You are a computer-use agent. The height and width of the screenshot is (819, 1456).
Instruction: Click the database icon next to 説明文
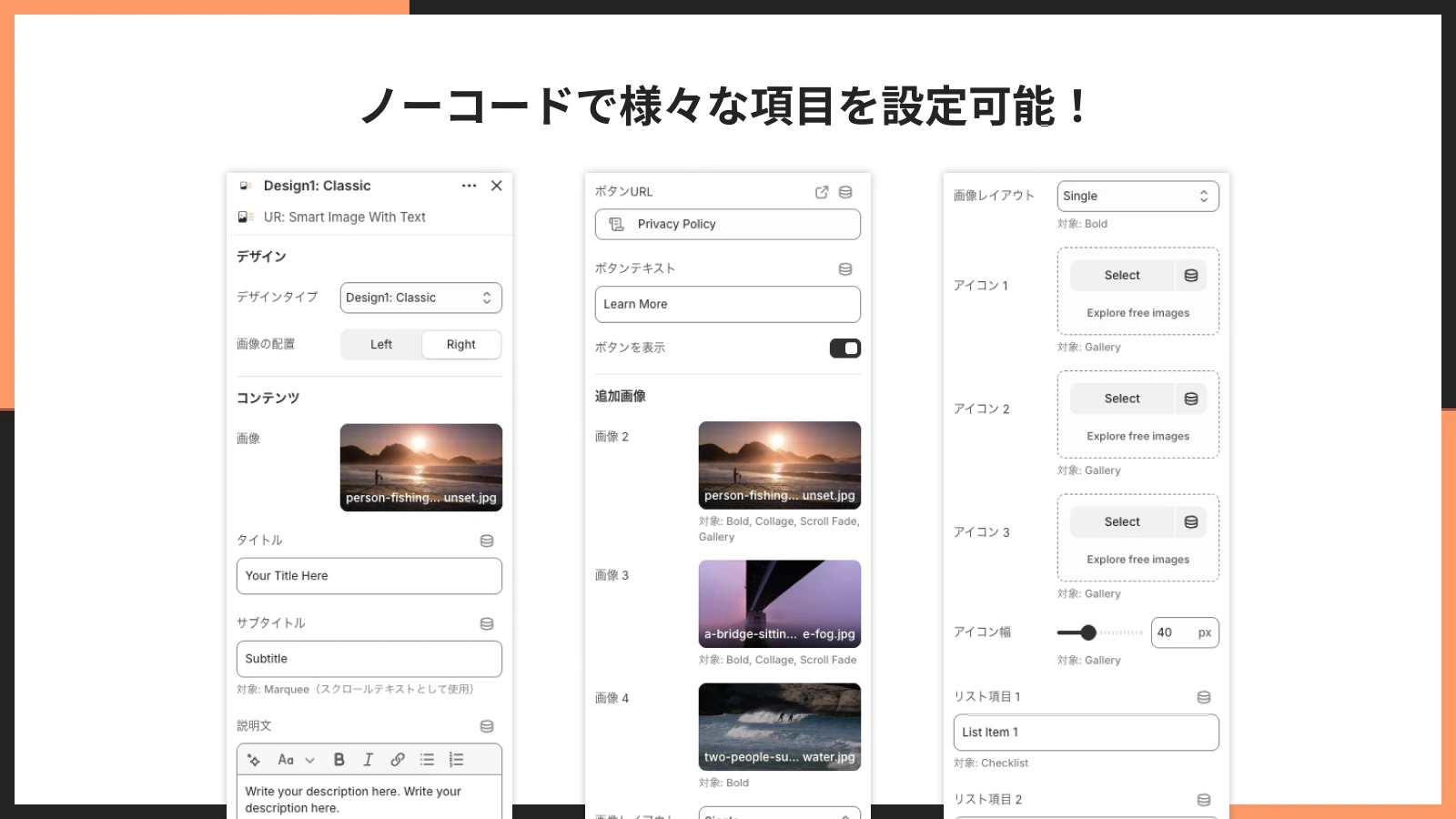click(x=487, y=726)
